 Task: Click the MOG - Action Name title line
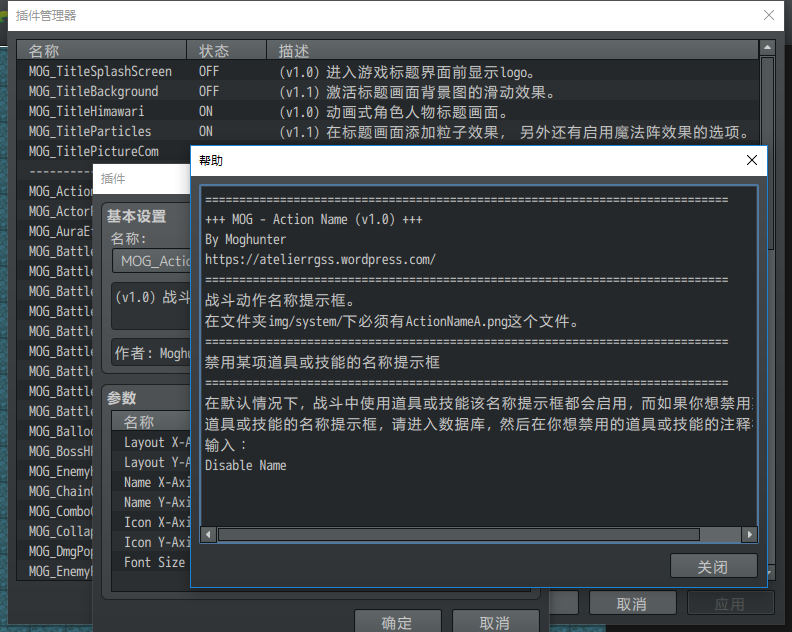click(313, 219)
